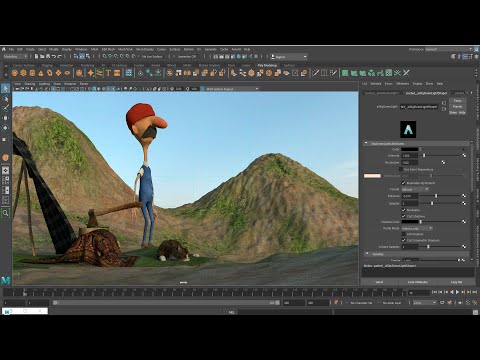This screenshot has height=360, width=480.
Task: Click the orange star Sculpt shelf icon
Action: click(x=90, y=73)
